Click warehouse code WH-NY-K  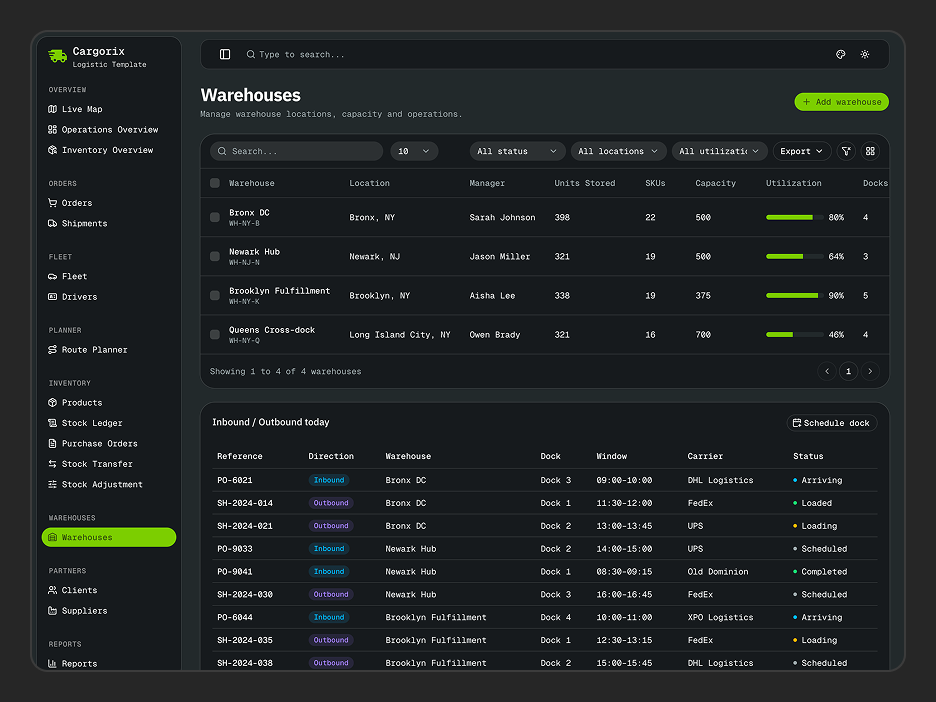tap(244, 301)
